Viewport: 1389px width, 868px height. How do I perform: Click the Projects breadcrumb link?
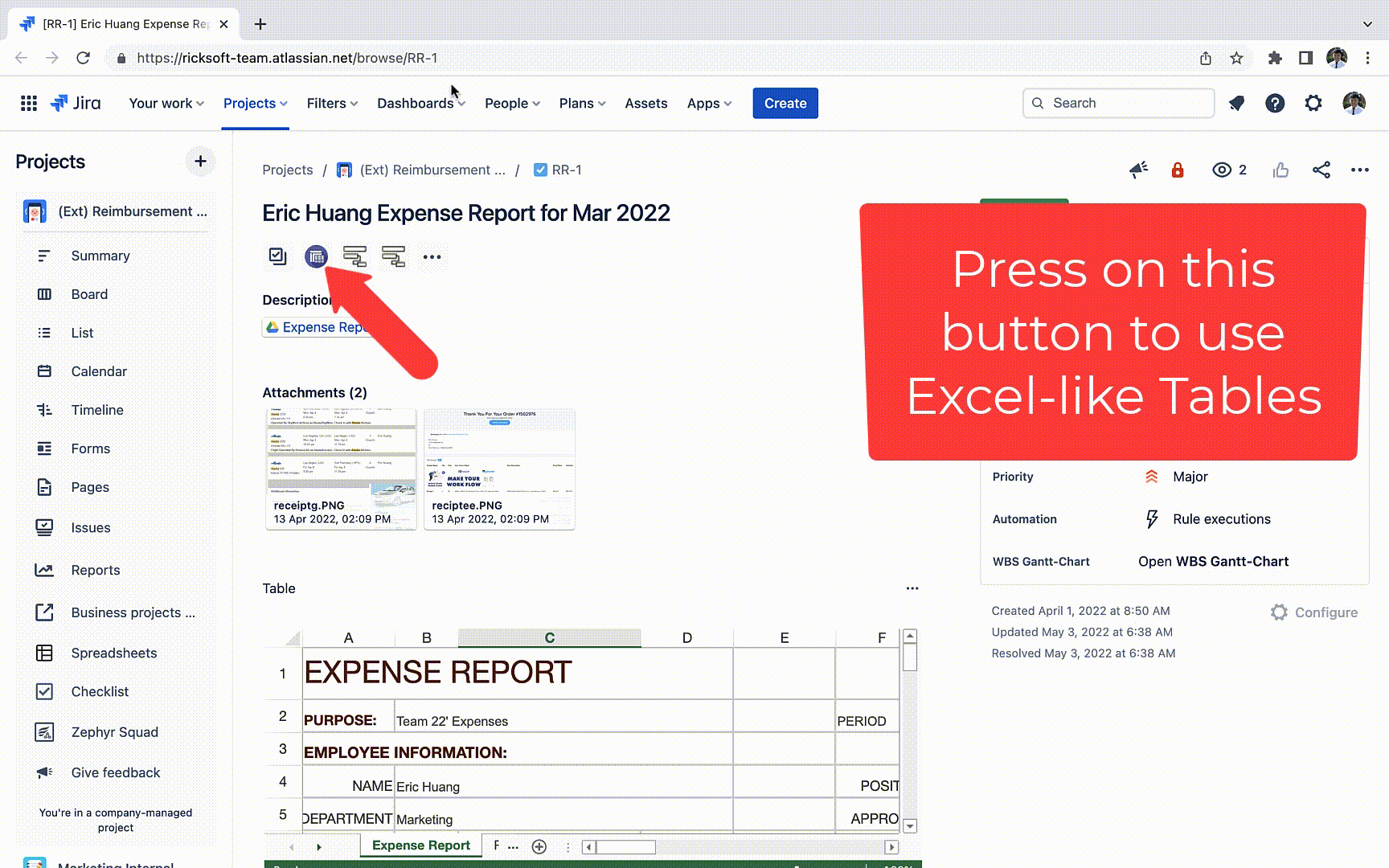pos(288,170)
